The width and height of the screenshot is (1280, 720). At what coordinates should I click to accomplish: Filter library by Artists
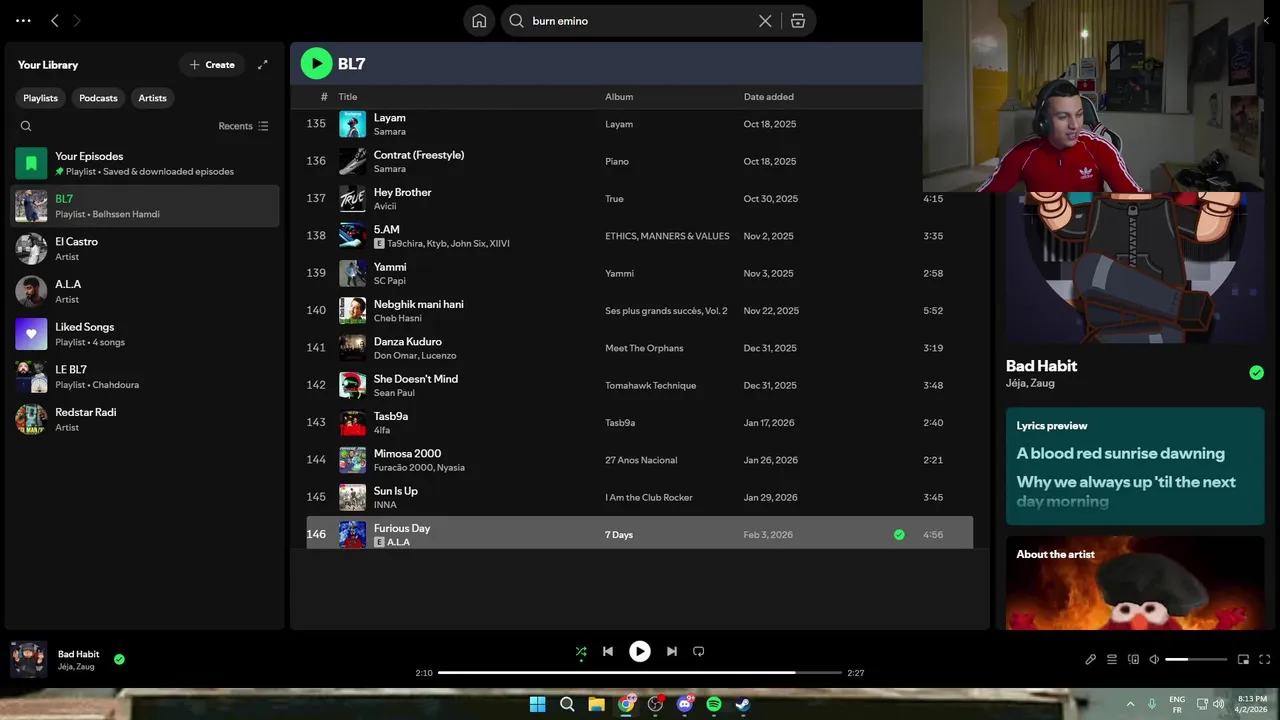pyautogui.click(x=153, y=98)
